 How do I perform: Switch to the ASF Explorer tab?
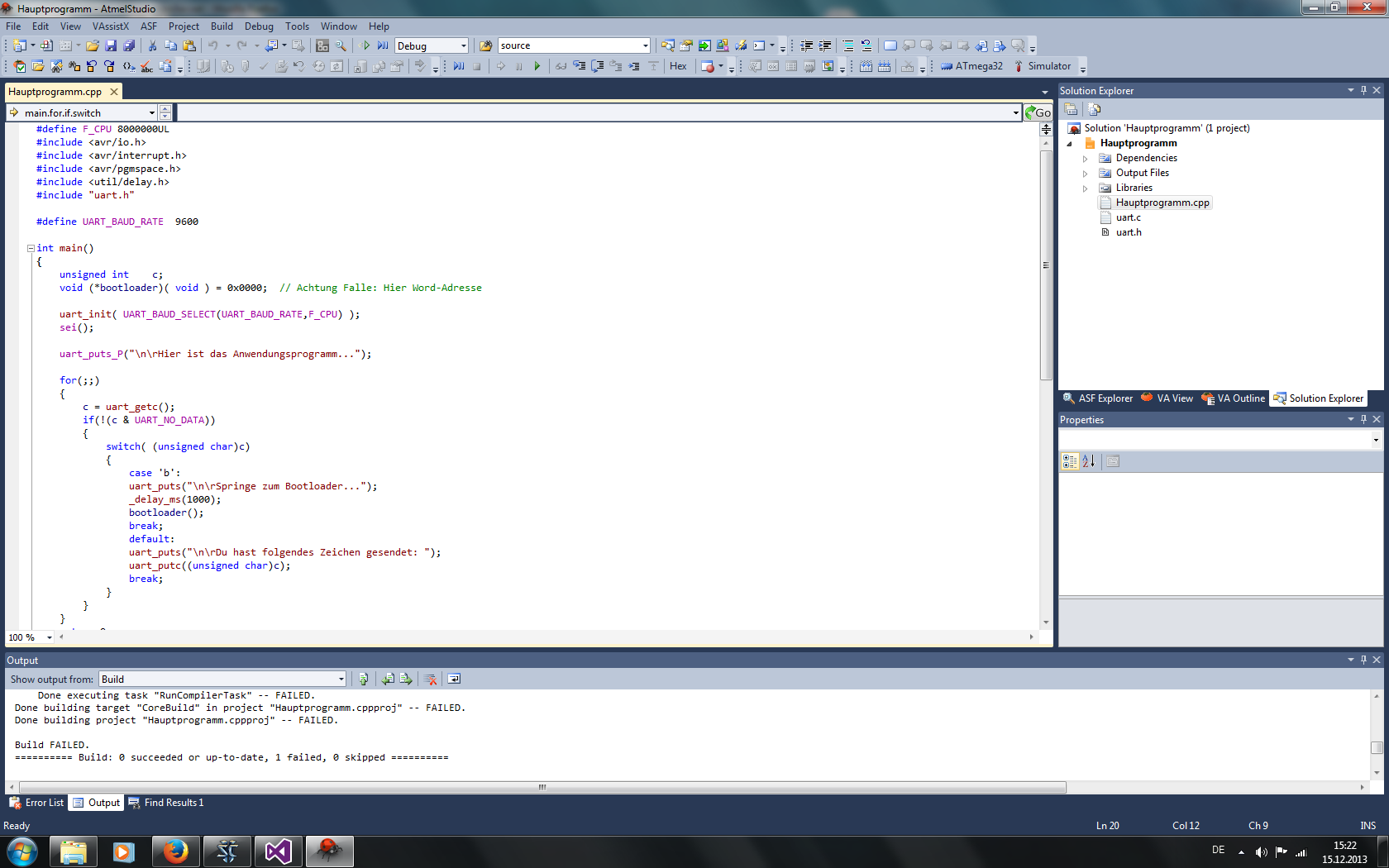click(x=1098, y=398)
